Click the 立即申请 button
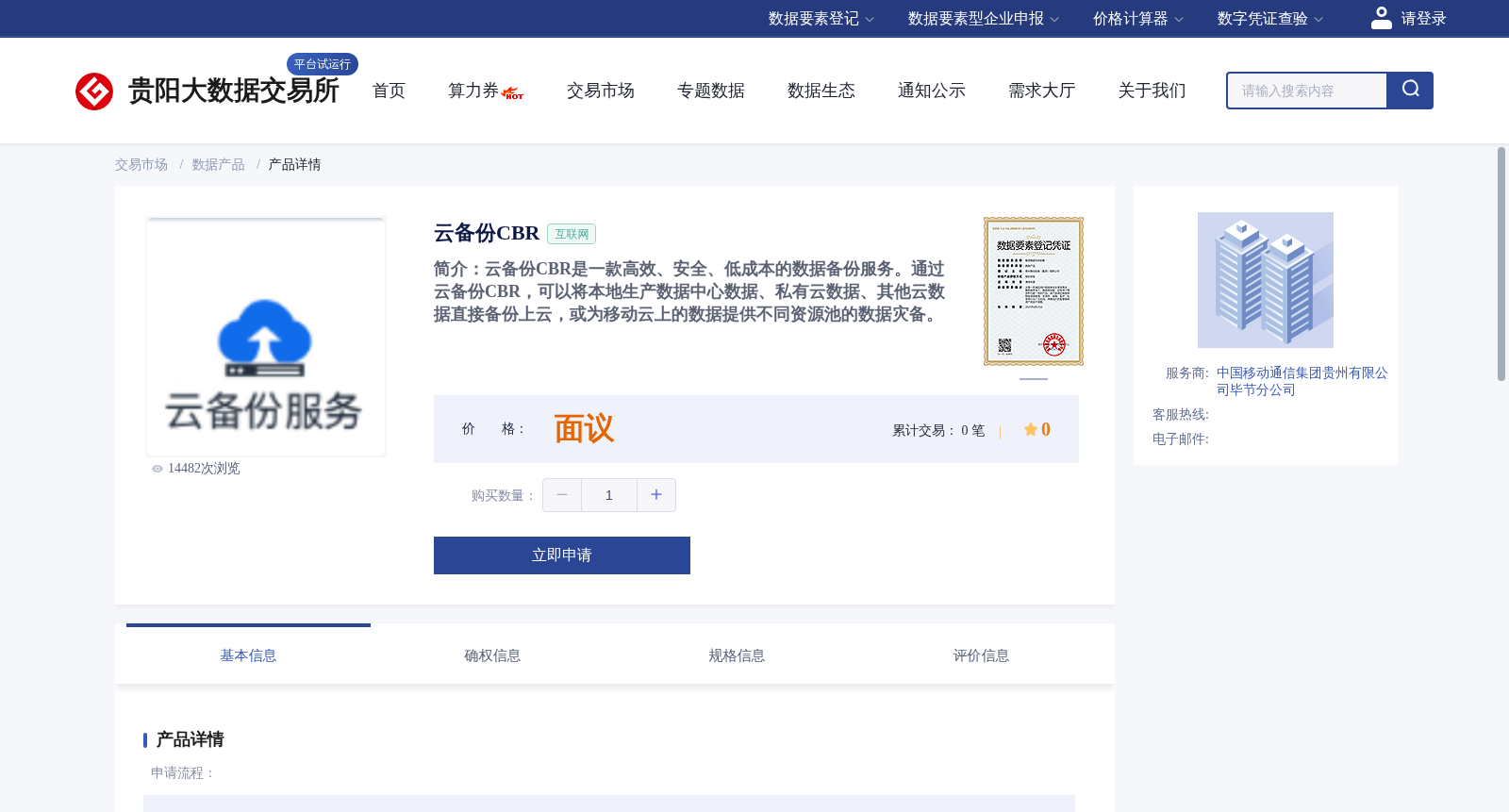Screen dimensions: 1509x812 click(562, 555)
